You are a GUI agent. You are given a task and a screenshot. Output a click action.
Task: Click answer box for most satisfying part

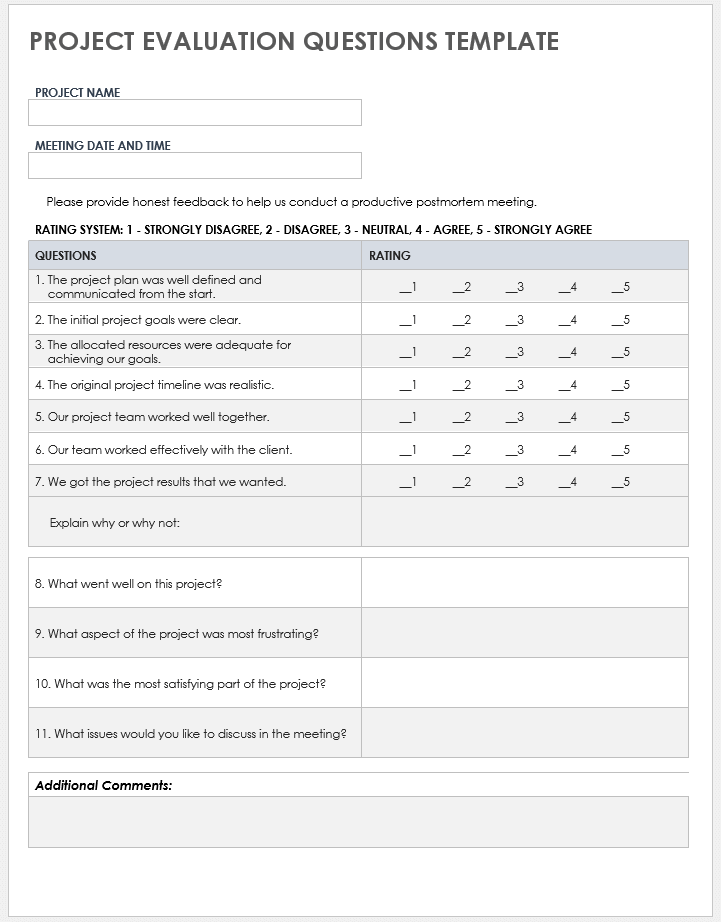tap(524, 683)
